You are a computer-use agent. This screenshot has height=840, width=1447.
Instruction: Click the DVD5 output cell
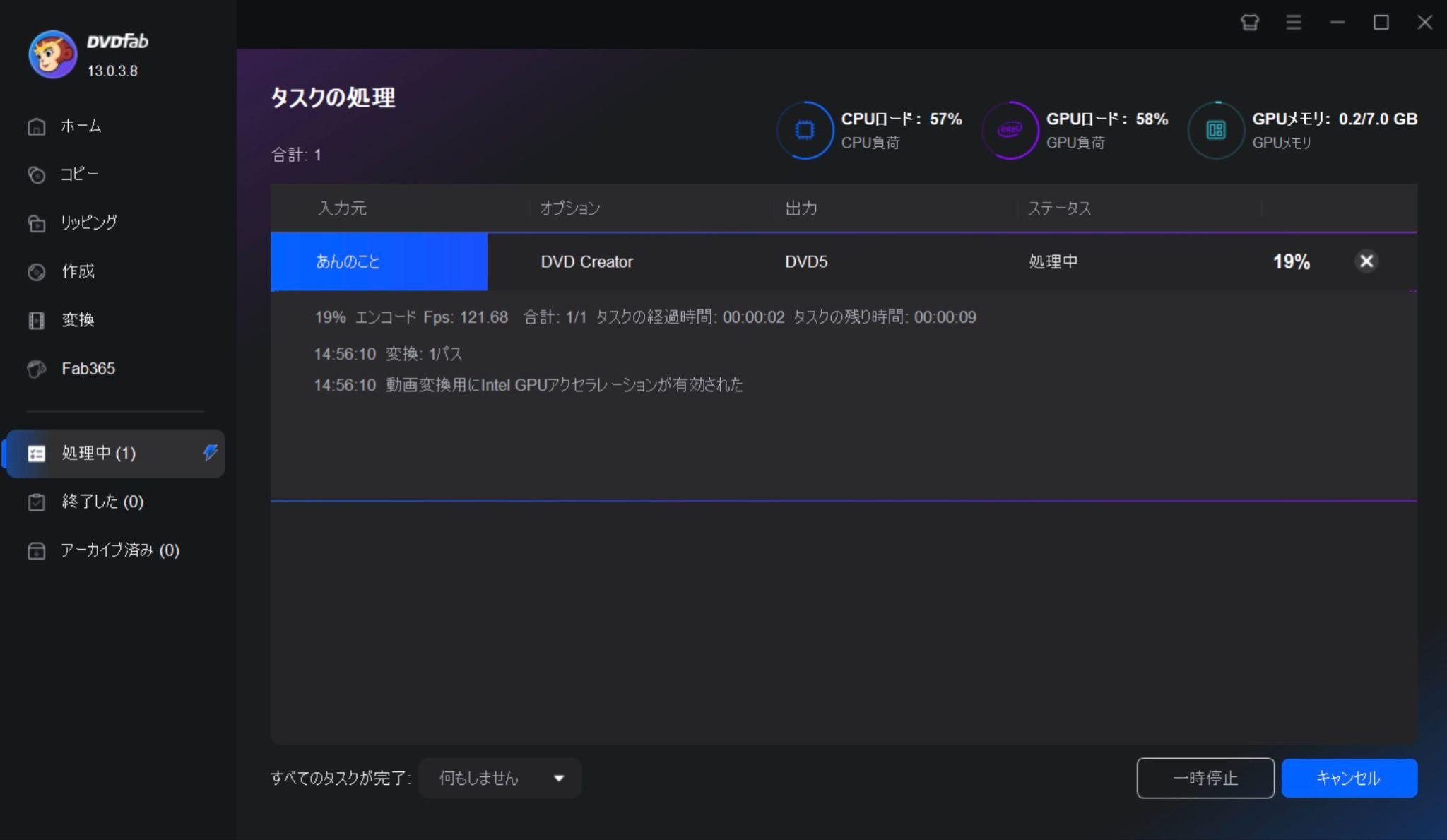point(806,262)
